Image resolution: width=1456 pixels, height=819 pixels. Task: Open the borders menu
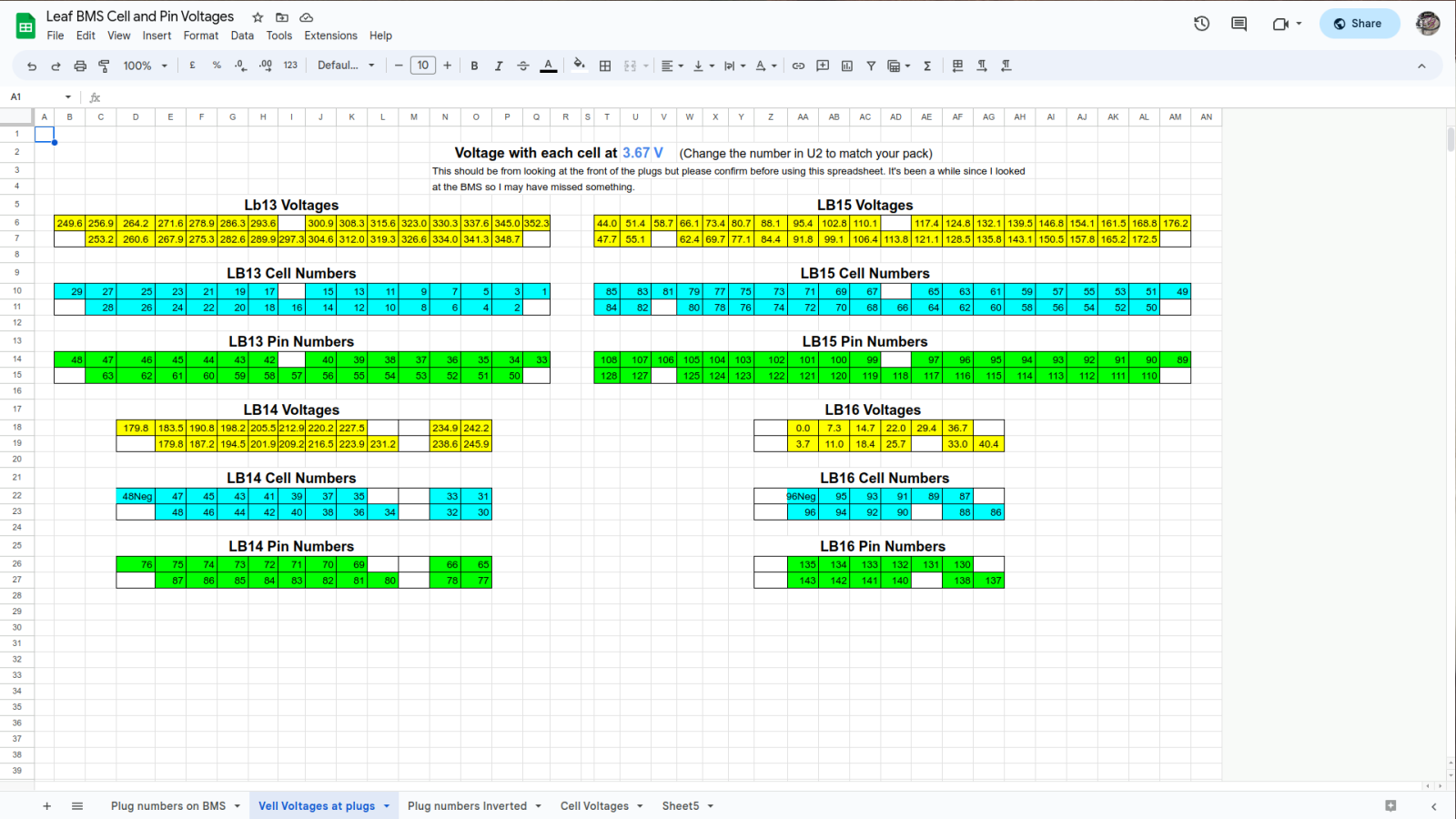point(605,66)
